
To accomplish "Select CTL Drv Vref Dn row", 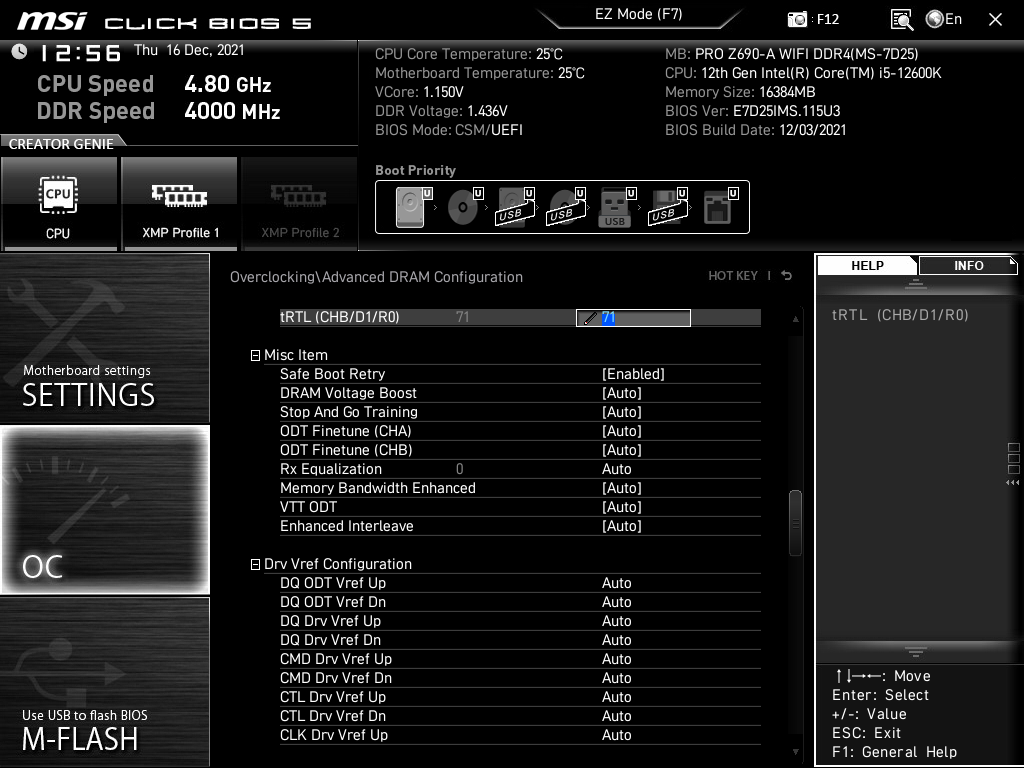I will point(520,715).
